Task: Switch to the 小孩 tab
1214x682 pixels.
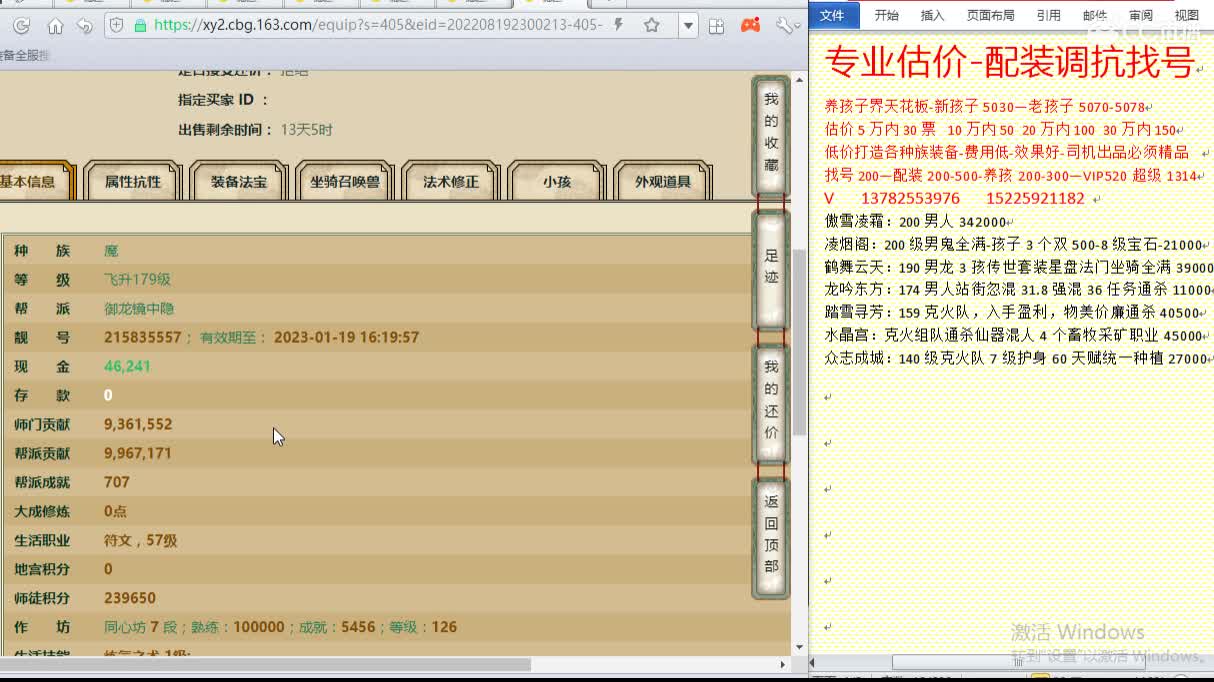Action: pyautogui.click(x=557, y=182)
